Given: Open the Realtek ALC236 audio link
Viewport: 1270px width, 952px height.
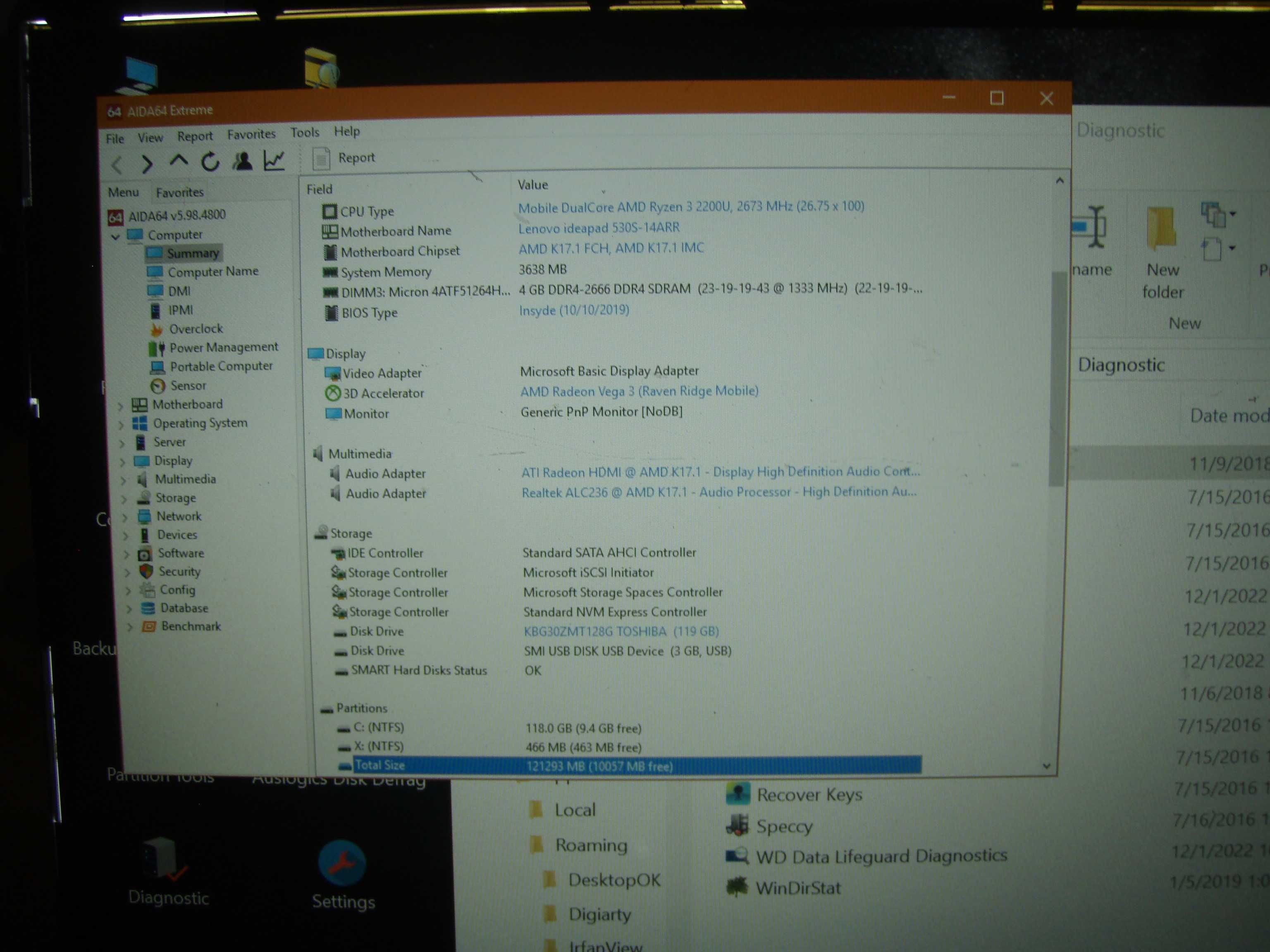Looking at the screenshot, I should (x=719, y=493).
